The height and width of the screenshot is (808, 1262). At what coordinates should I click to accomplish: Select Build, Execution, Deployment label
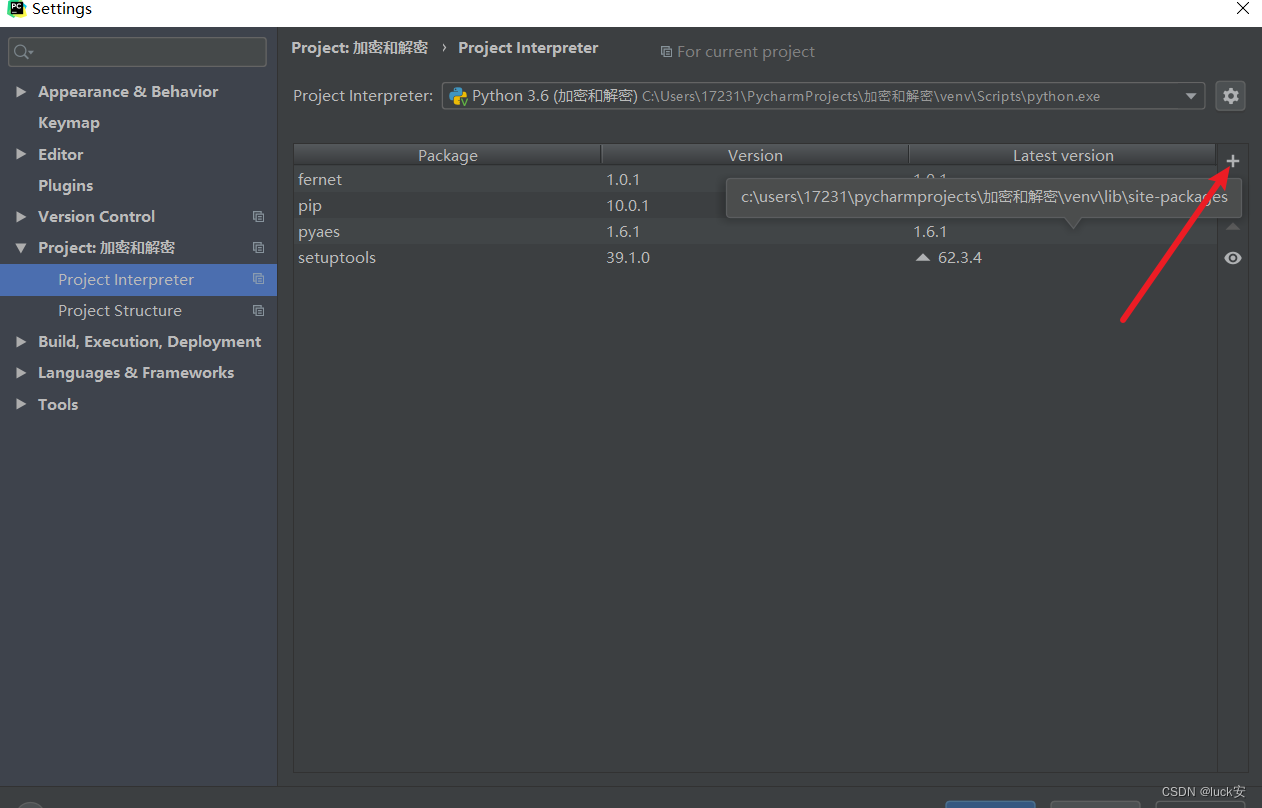click(x=150, y=342)
